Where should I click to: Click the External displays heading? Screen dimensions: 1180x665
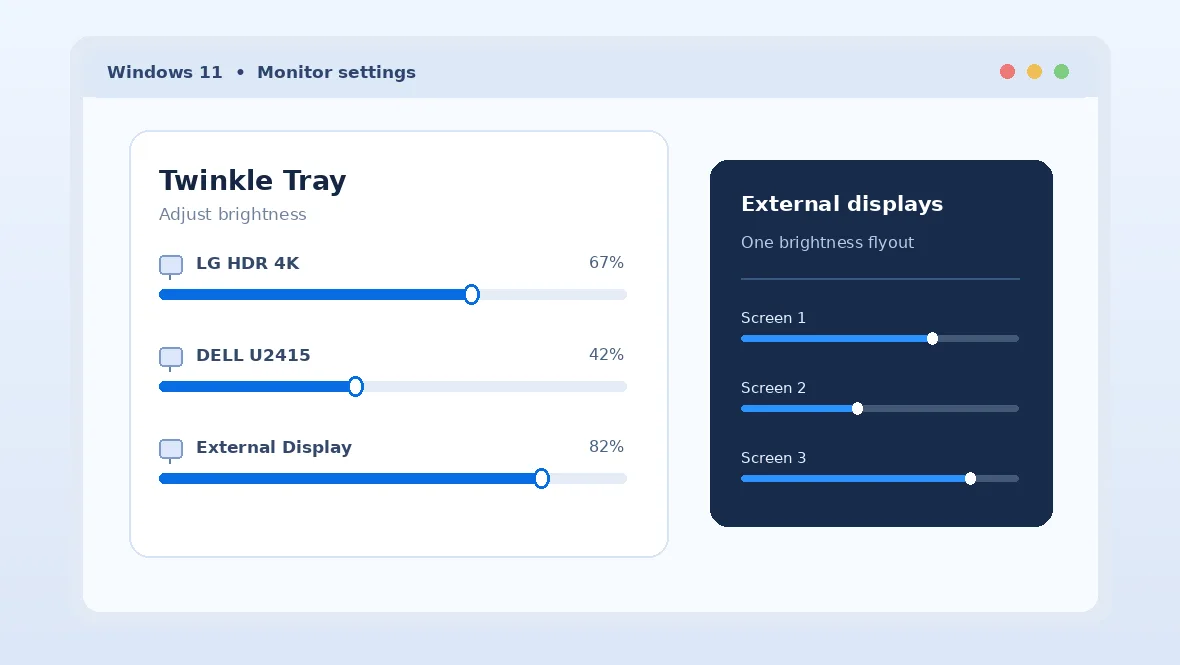842,204
